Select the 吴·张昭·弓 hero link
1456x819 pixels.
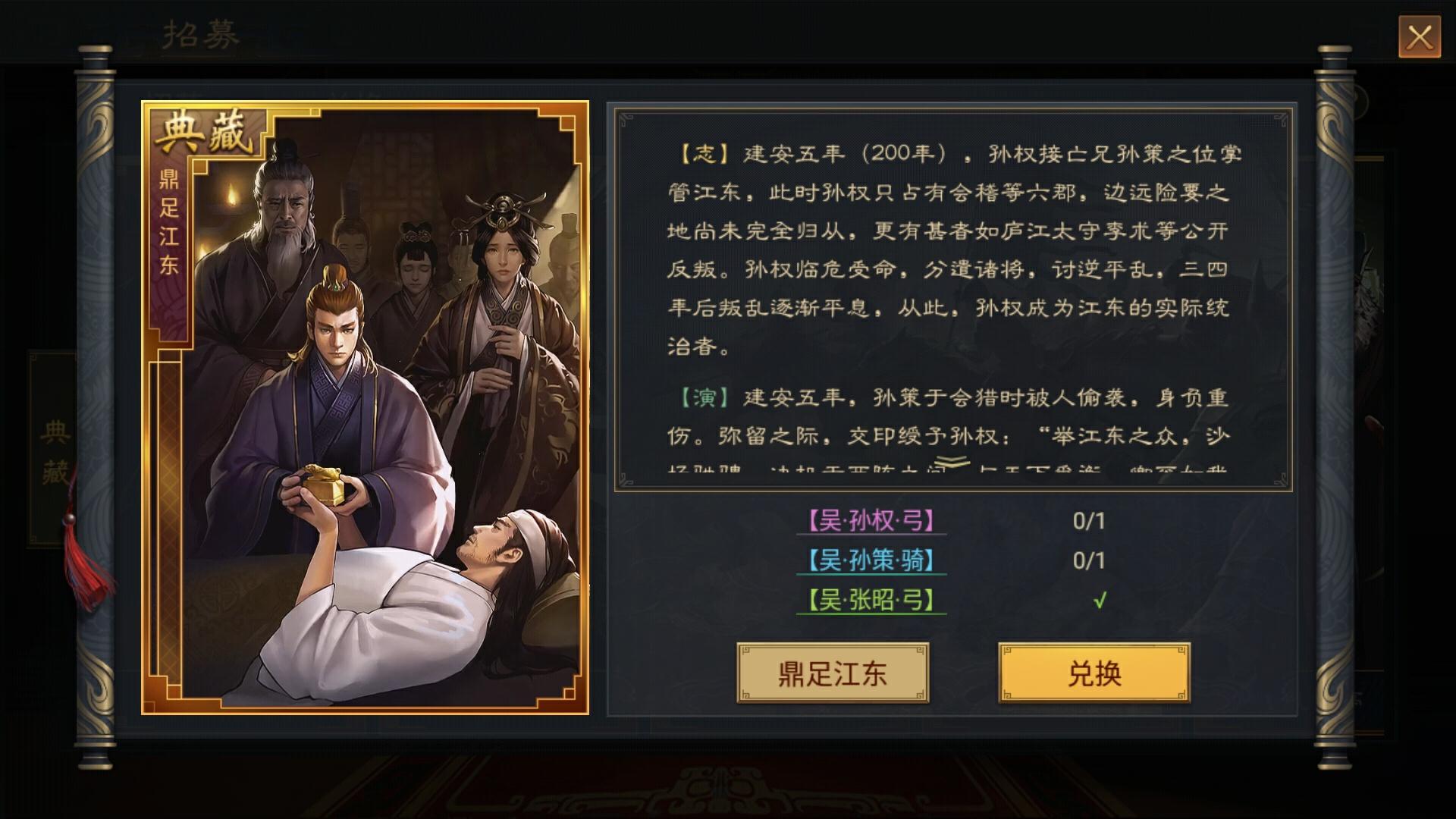tap(871, 600)
